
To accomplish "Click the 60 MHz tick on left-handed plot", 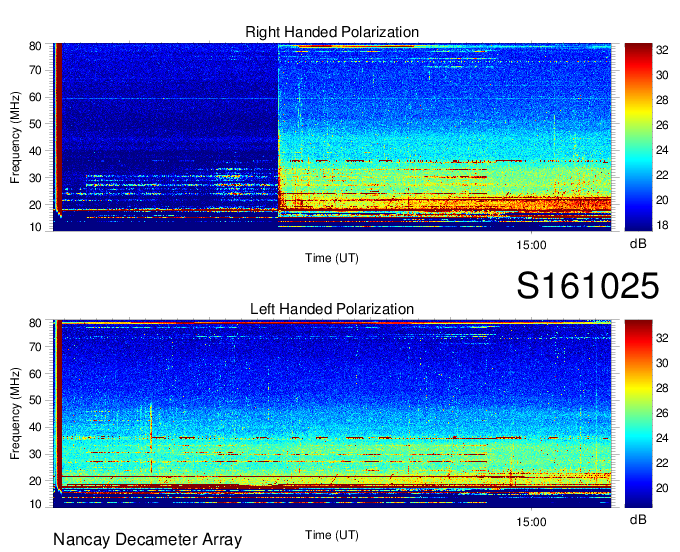I will (x=35, y=374).
